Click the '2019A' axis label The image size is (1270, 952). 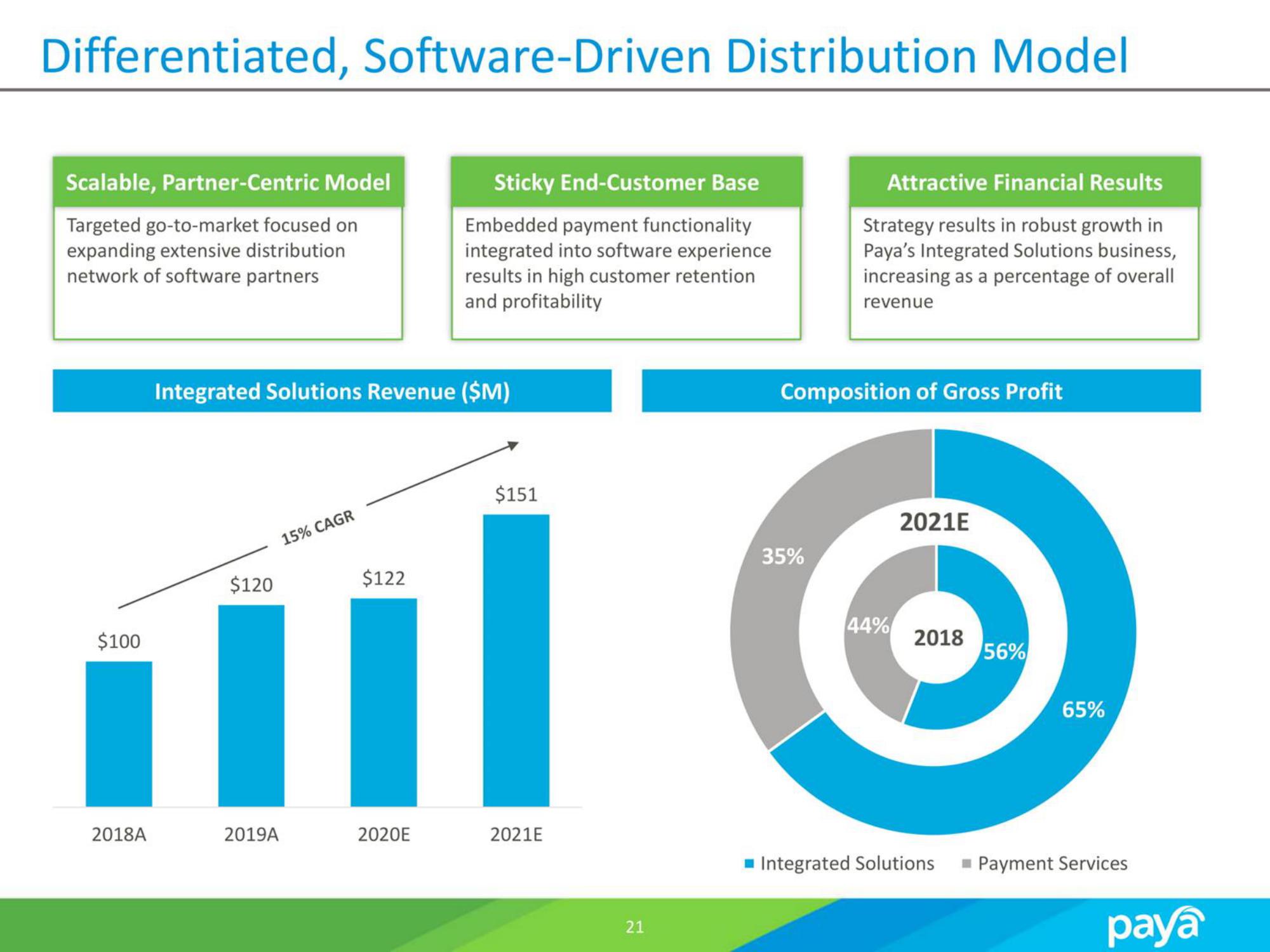tap(251, 834)
